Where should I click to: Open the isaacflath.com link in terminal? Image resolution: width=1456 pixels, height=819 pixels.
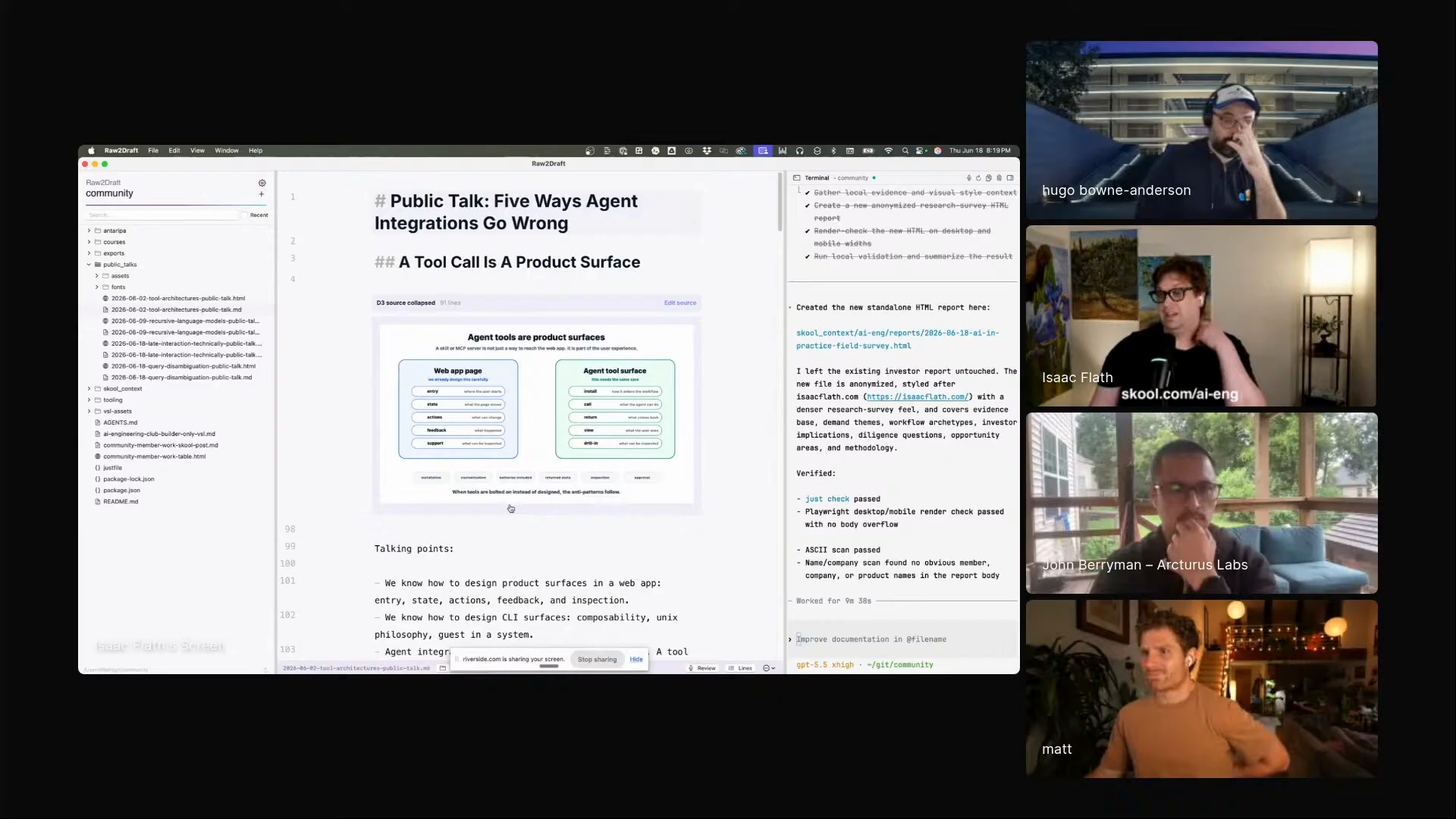click(x=918, y=397)
